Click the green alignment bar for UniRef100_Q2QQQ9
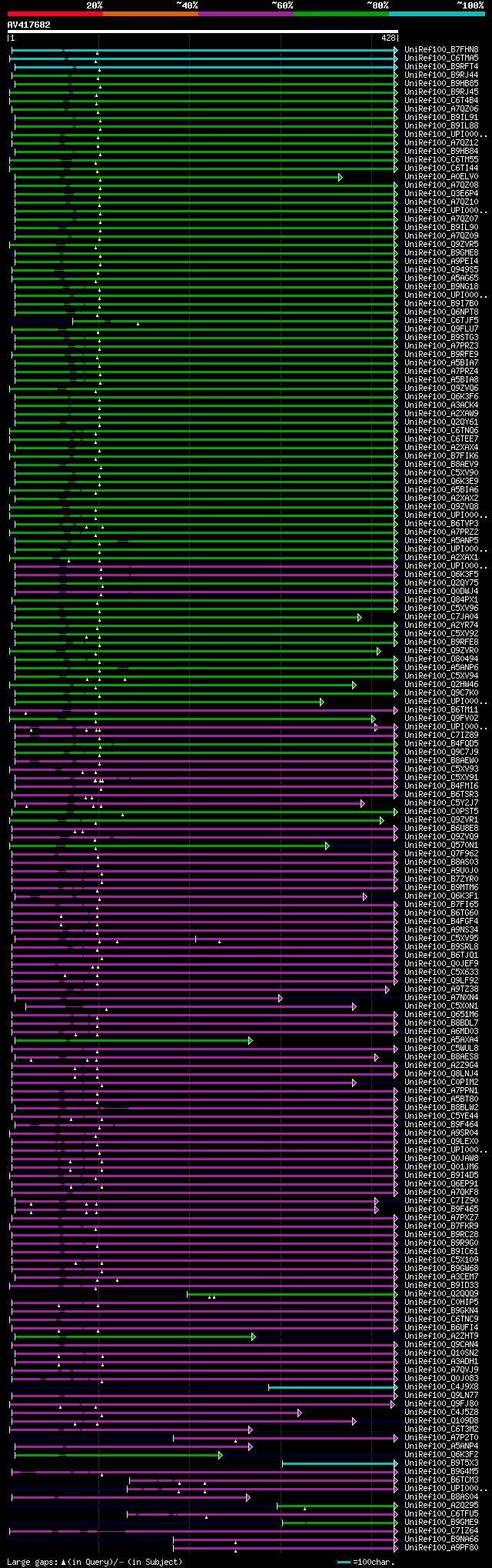Viewport: 492px width, 1568px height. [x=292, y=1294]
